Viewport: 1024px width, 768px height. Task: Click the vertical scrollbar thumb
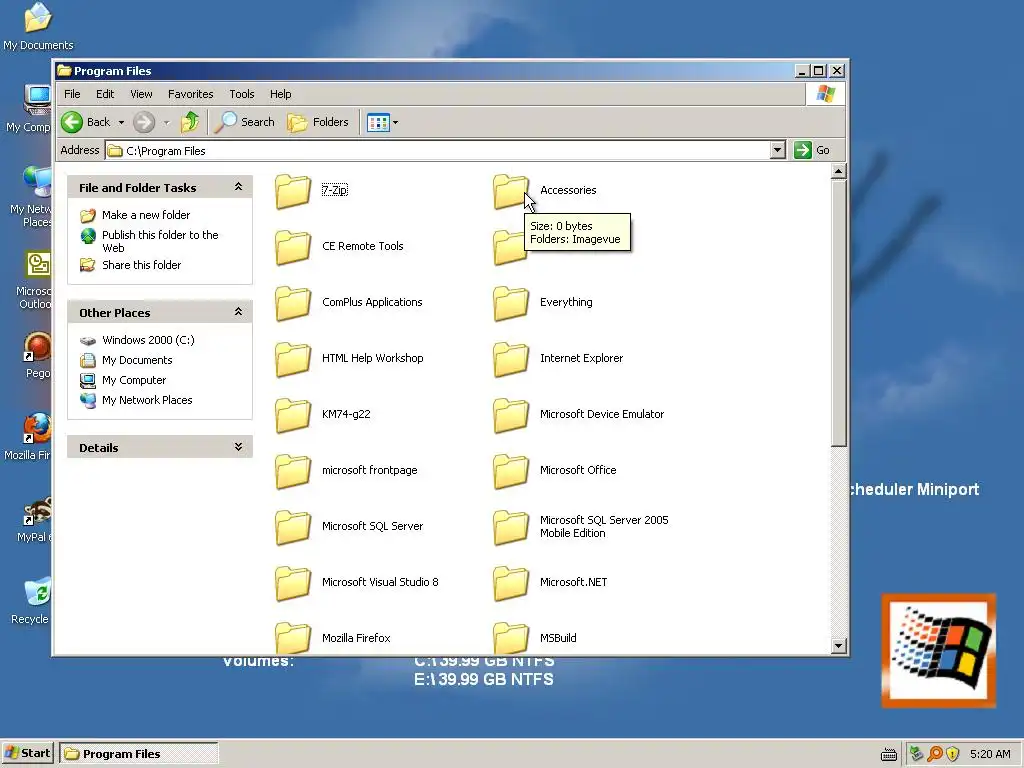click(x=839, y=313)
